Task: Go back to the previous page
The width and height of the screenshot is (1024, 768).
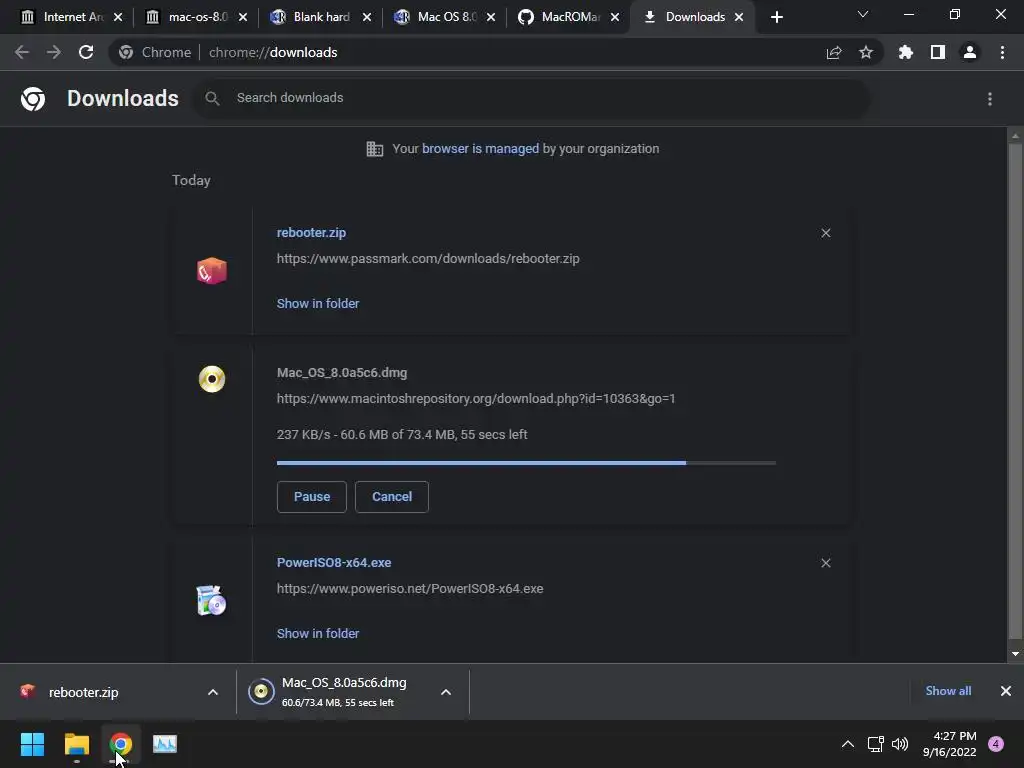Action: pyautogui.click(x=22, y=52)
